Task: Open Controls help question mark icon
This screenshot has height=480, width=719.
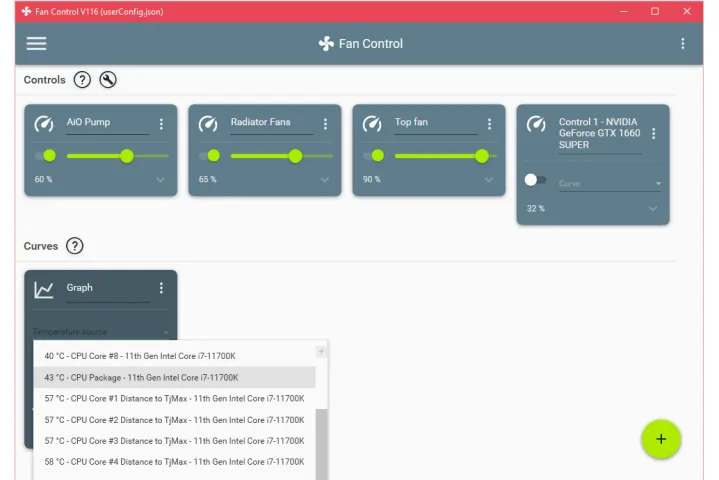Action: tap(82, 80)
